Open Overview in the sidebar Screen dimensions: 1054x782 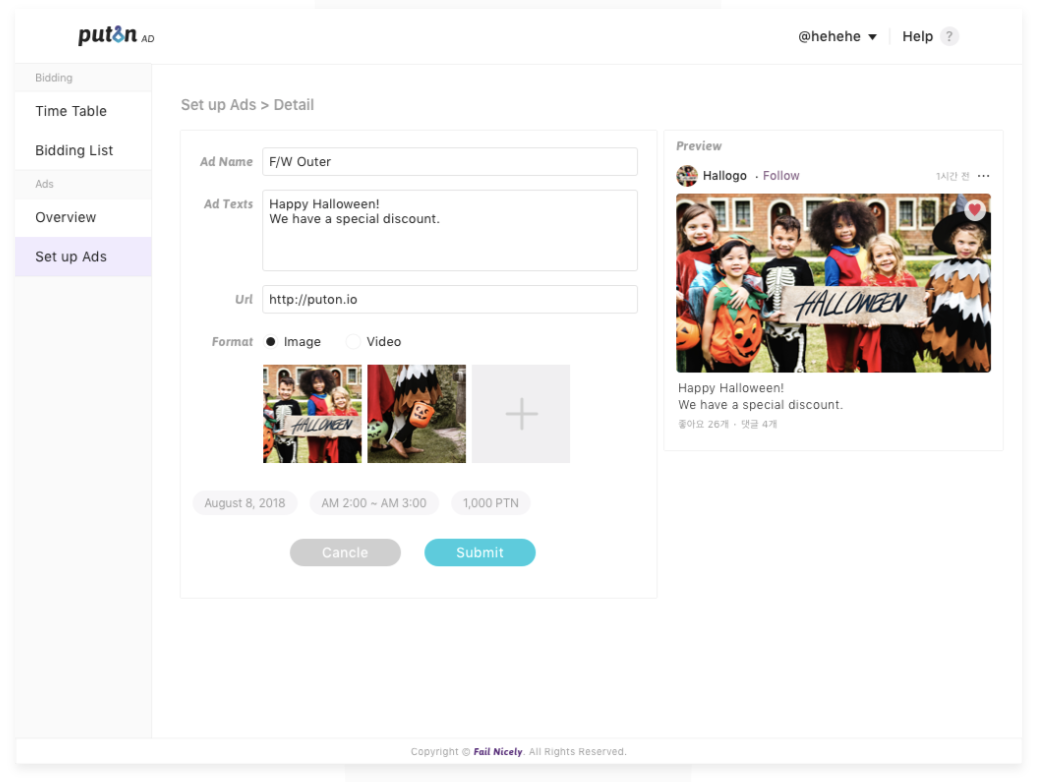pyautogui.click(x=83, y=217)
